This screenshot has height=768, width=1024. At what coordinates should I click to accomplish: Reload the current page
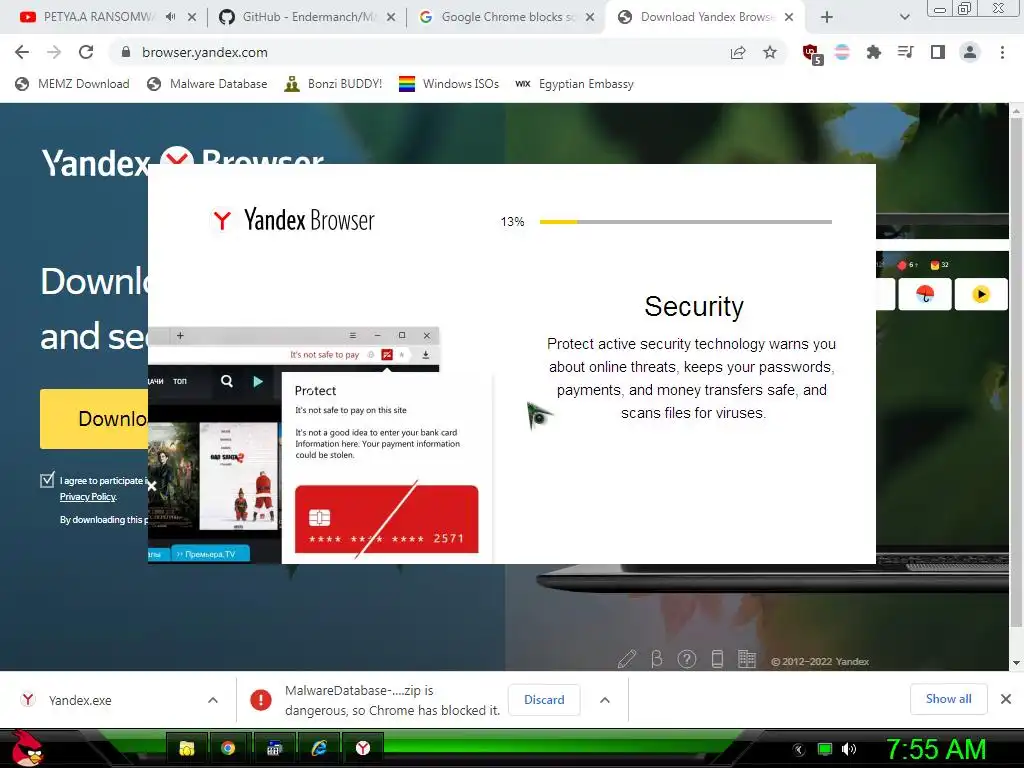86,52
